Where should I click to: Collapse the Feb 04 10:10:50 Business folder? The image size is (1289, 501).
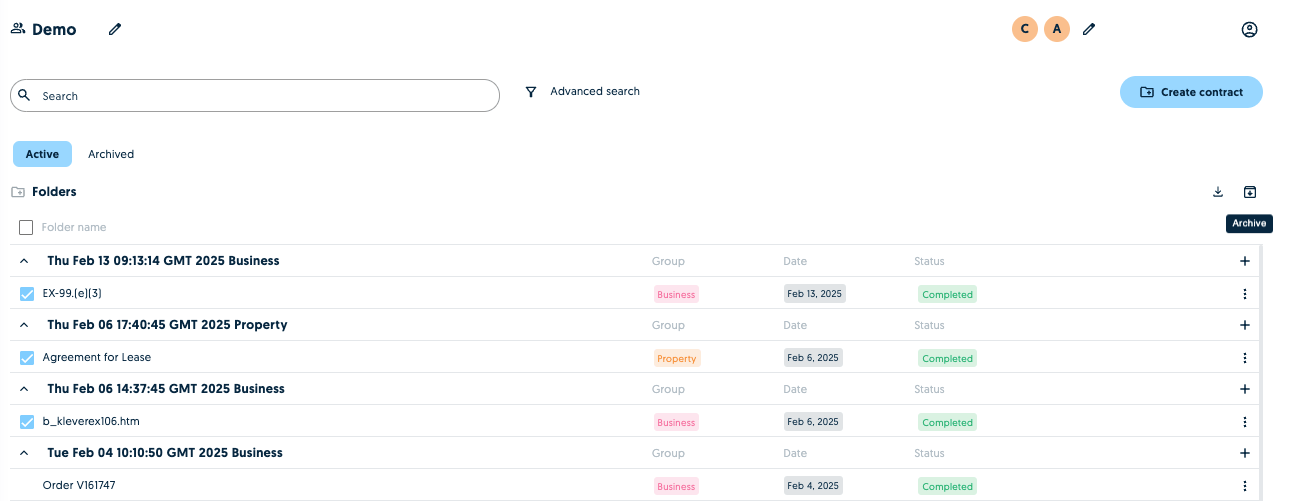click(24, 453)
